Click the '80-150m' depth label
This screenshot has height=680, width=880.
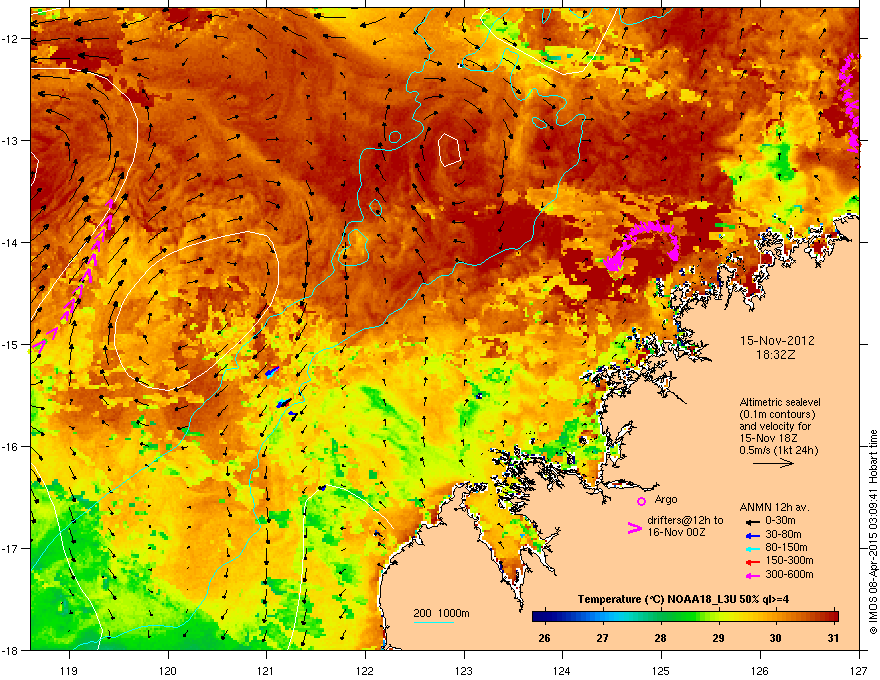point(786,548)
